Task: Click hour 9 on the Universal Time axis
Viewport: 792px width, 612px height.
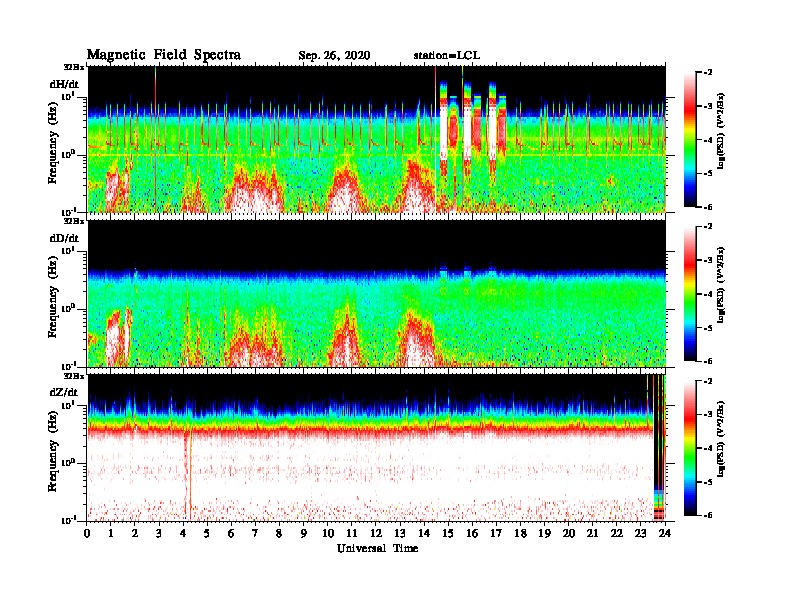Action: tap(304, 534)
